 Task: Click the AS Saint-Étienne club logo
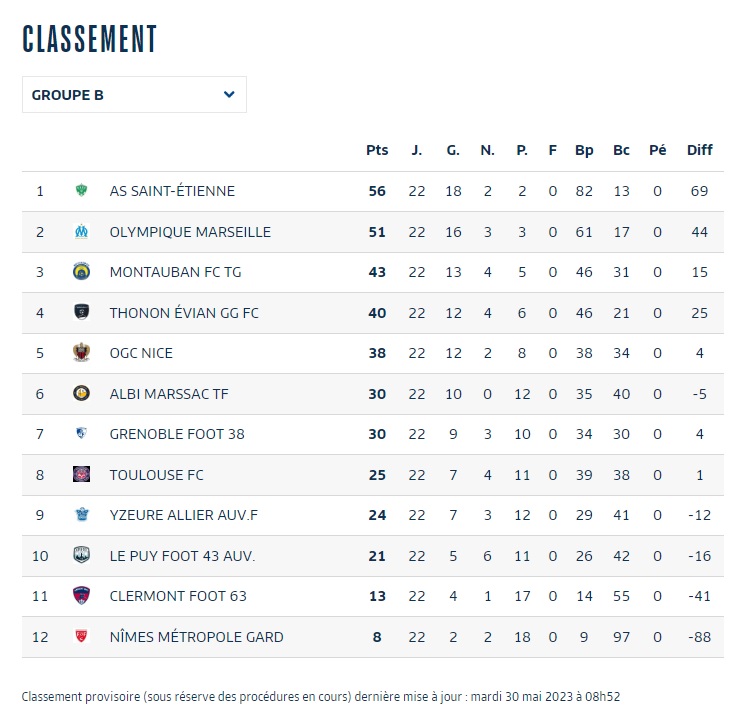coord(81,191)
